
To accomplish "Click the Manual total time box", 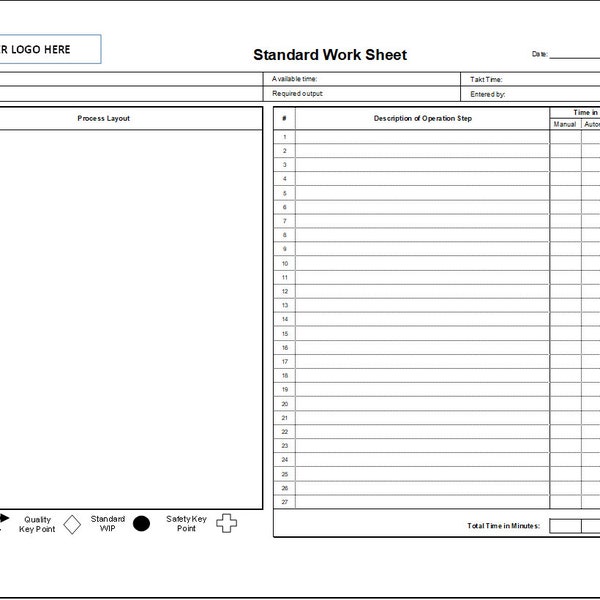I will click(565, 526).
